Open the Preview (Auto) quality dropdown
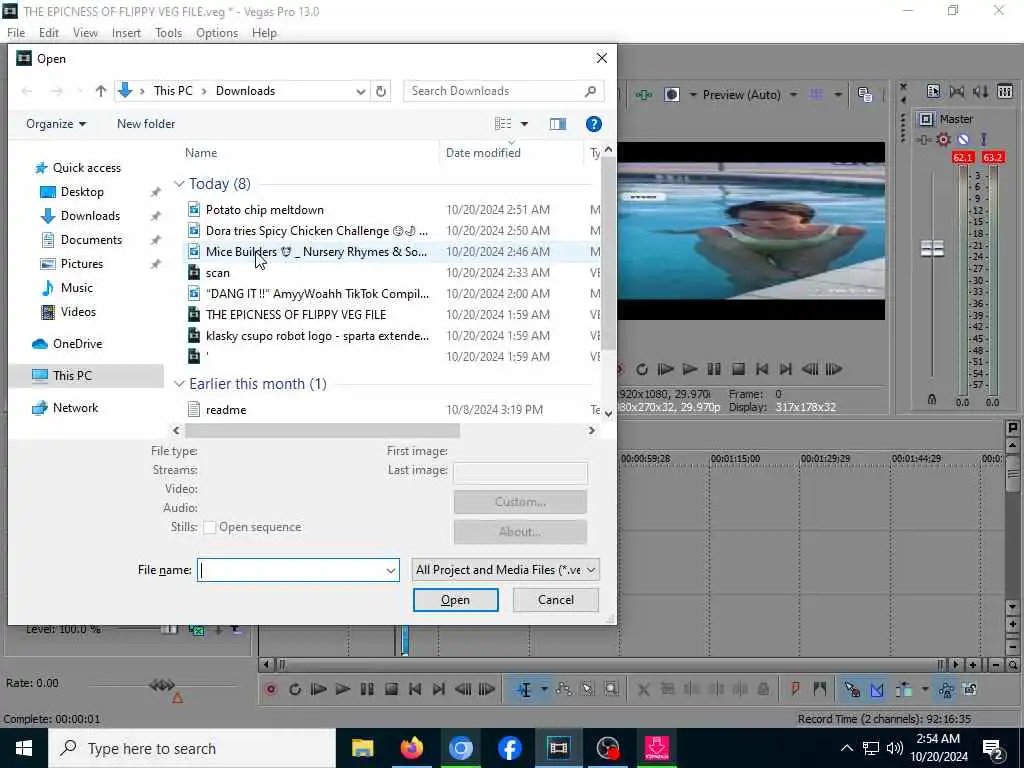 [x=793, y=95]
